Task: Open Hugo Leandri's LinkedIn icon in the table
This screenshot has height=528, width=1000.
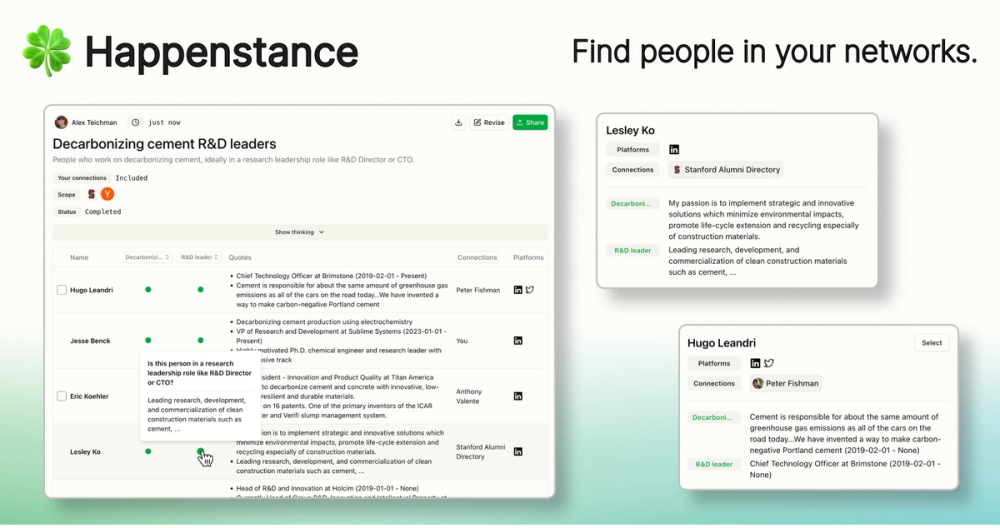Action: [518, 290]
